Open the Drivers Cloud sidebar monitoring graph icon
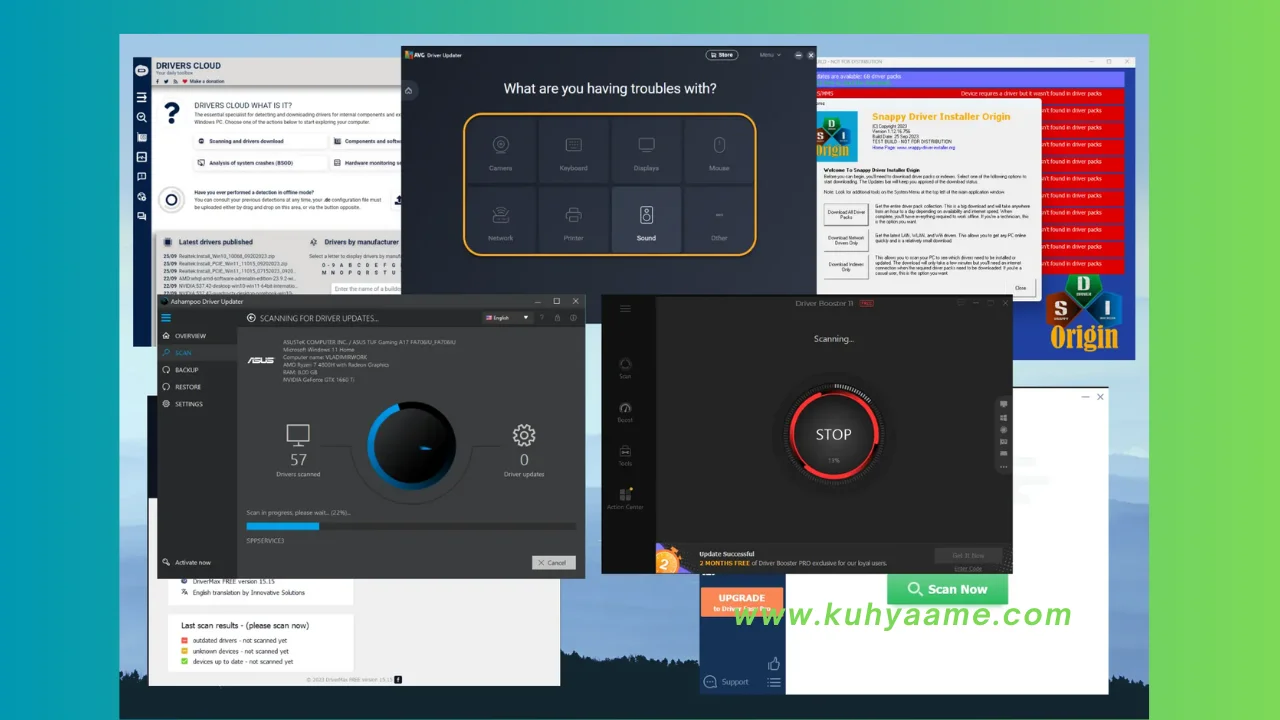Viewport: 1280px width, 720px height. click(142, 157)
